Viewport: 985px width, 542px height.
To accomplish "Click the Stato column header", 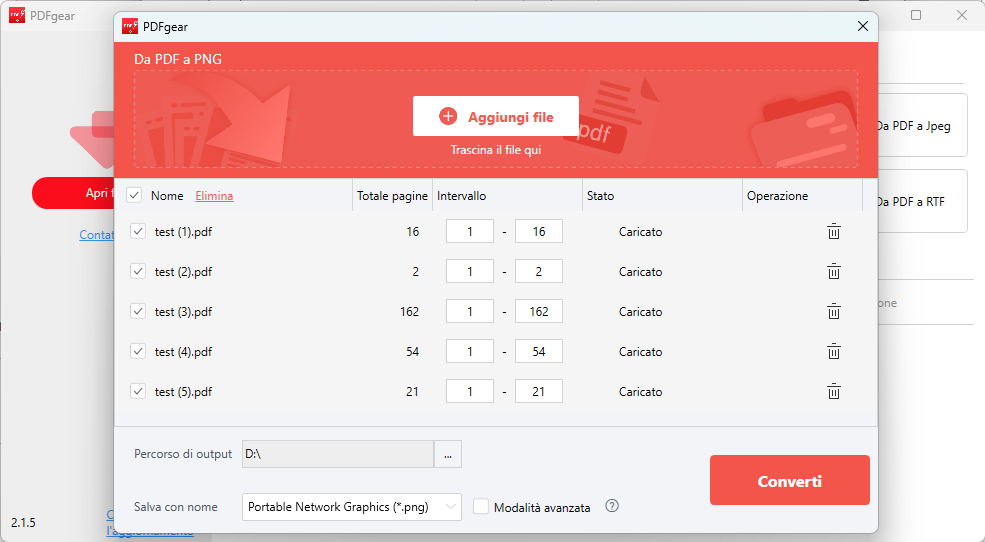I will 601,196.
